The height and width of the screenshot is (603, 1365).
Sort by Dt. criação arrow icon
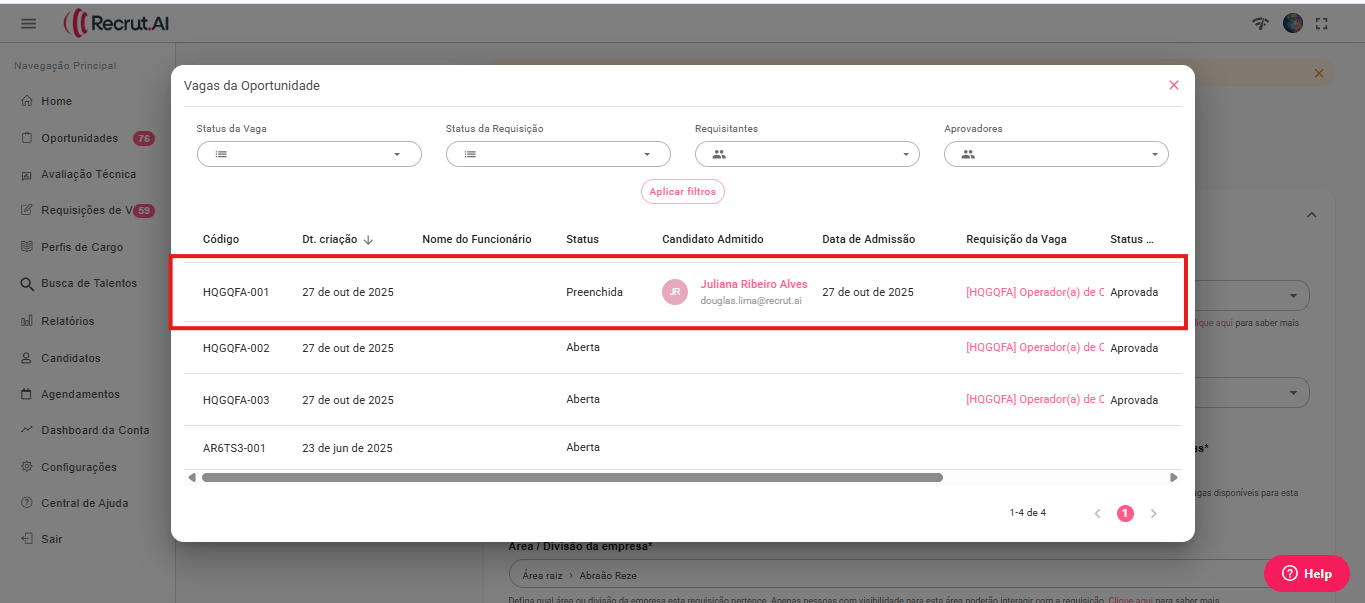pos(368,240)
